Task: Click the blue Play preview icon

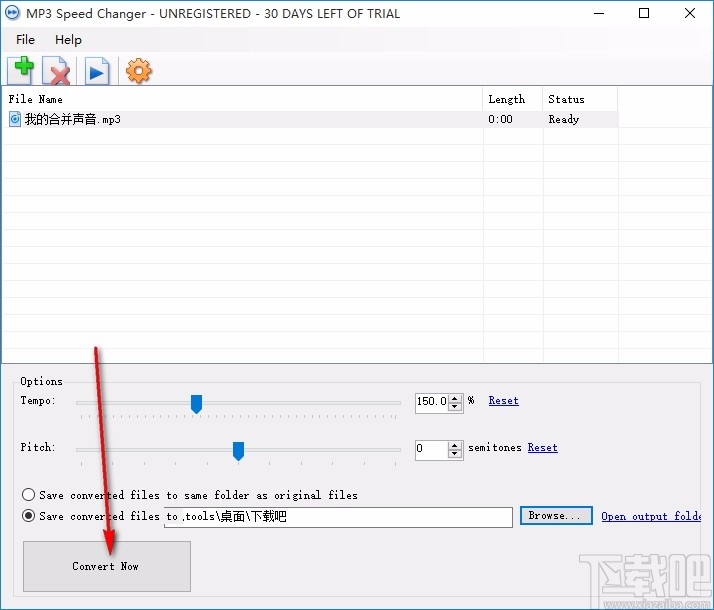Action: point(97,71)
